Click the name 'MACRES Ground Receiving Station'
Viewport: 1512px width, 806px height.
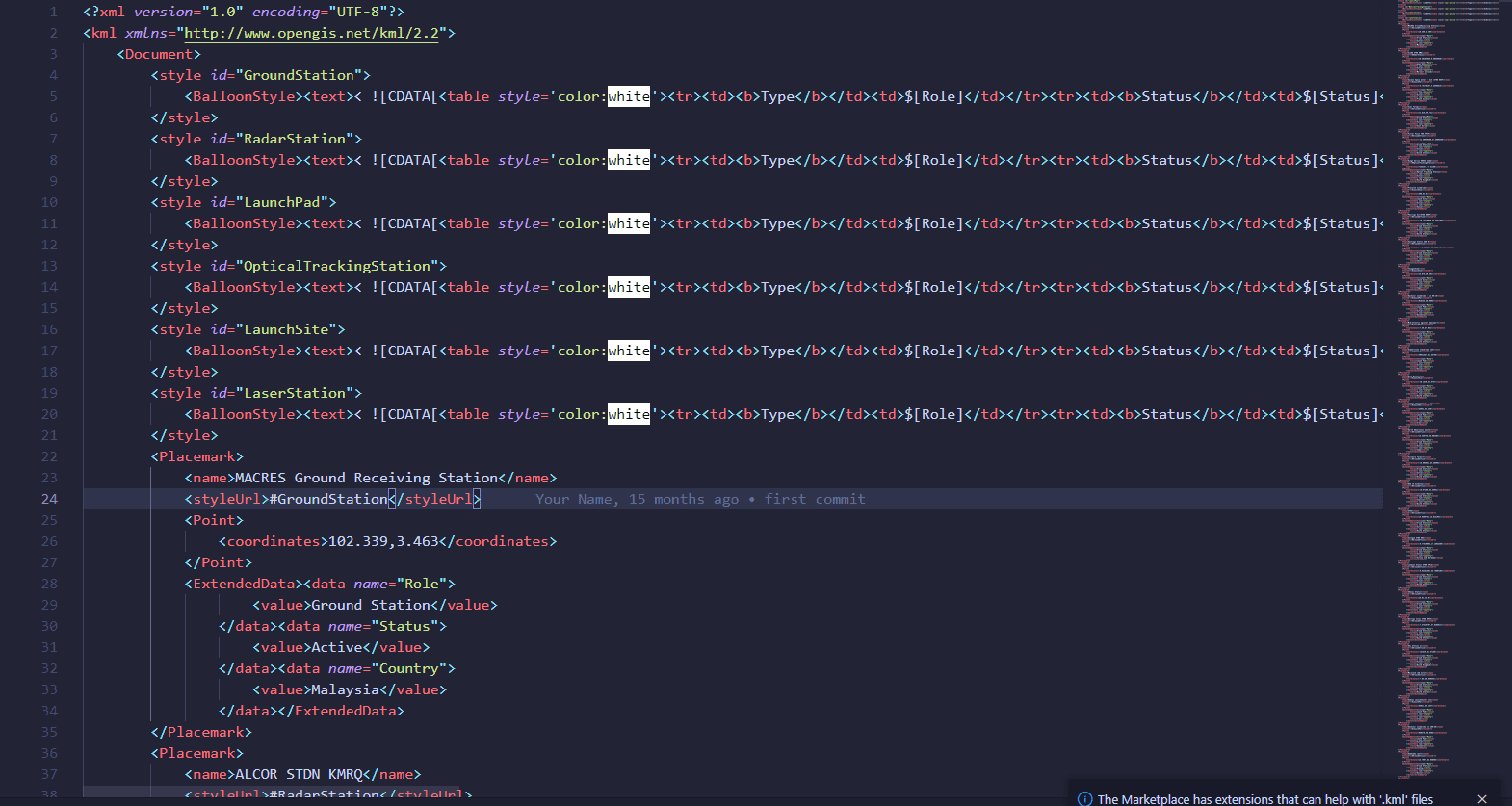367,478
